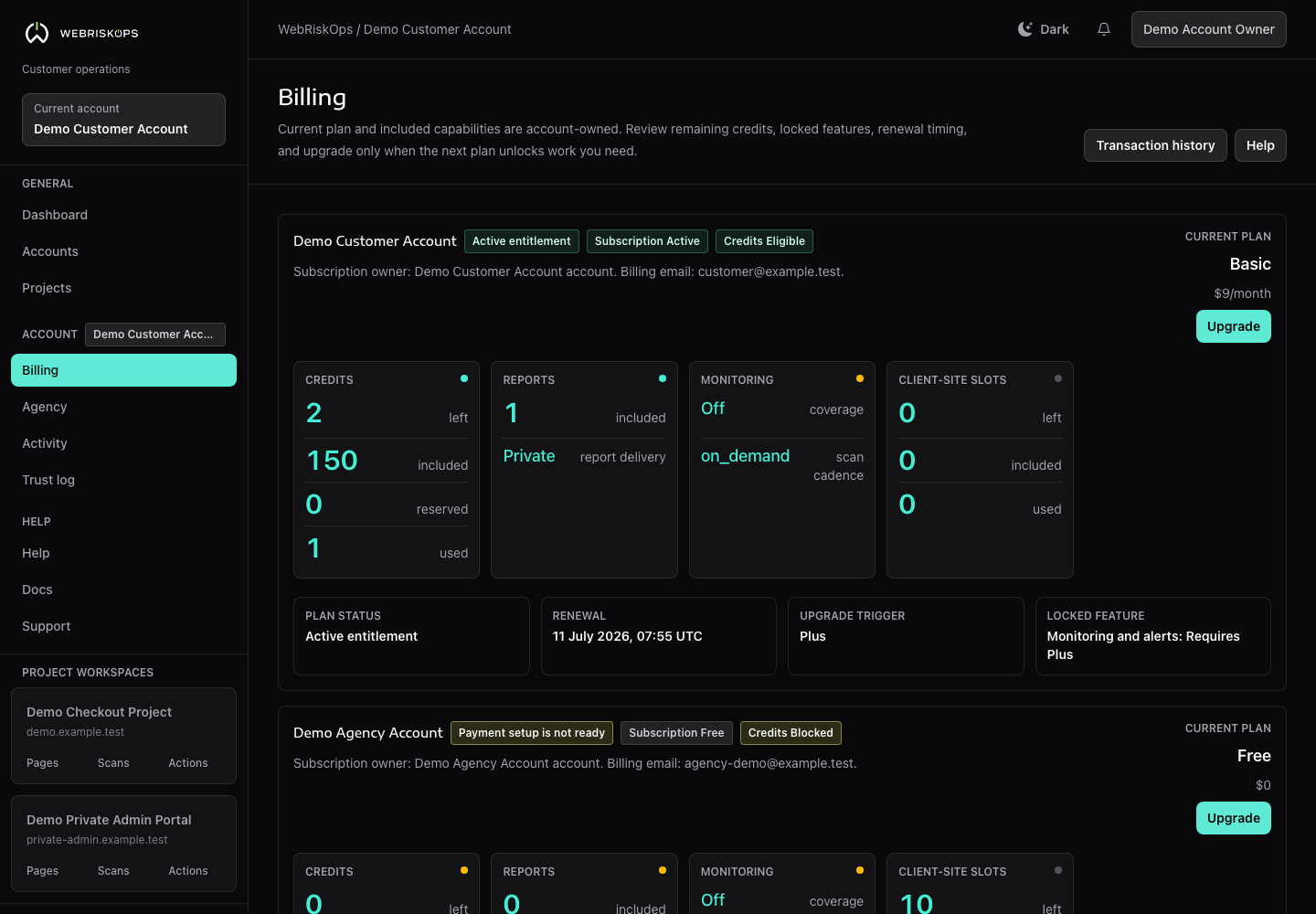
Task: Click the Renewal date 11 July 2026
Action: (627, 636)
